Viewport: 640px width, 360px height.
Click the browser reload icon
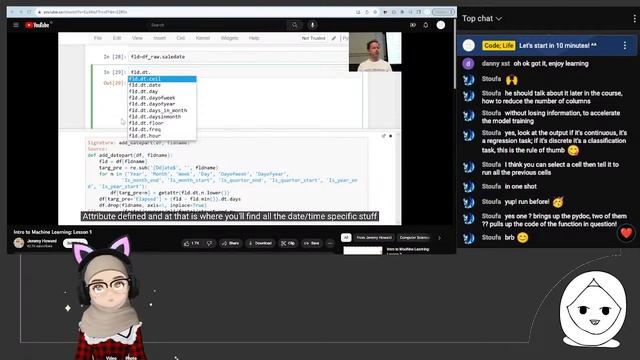[x=29, y=12]
